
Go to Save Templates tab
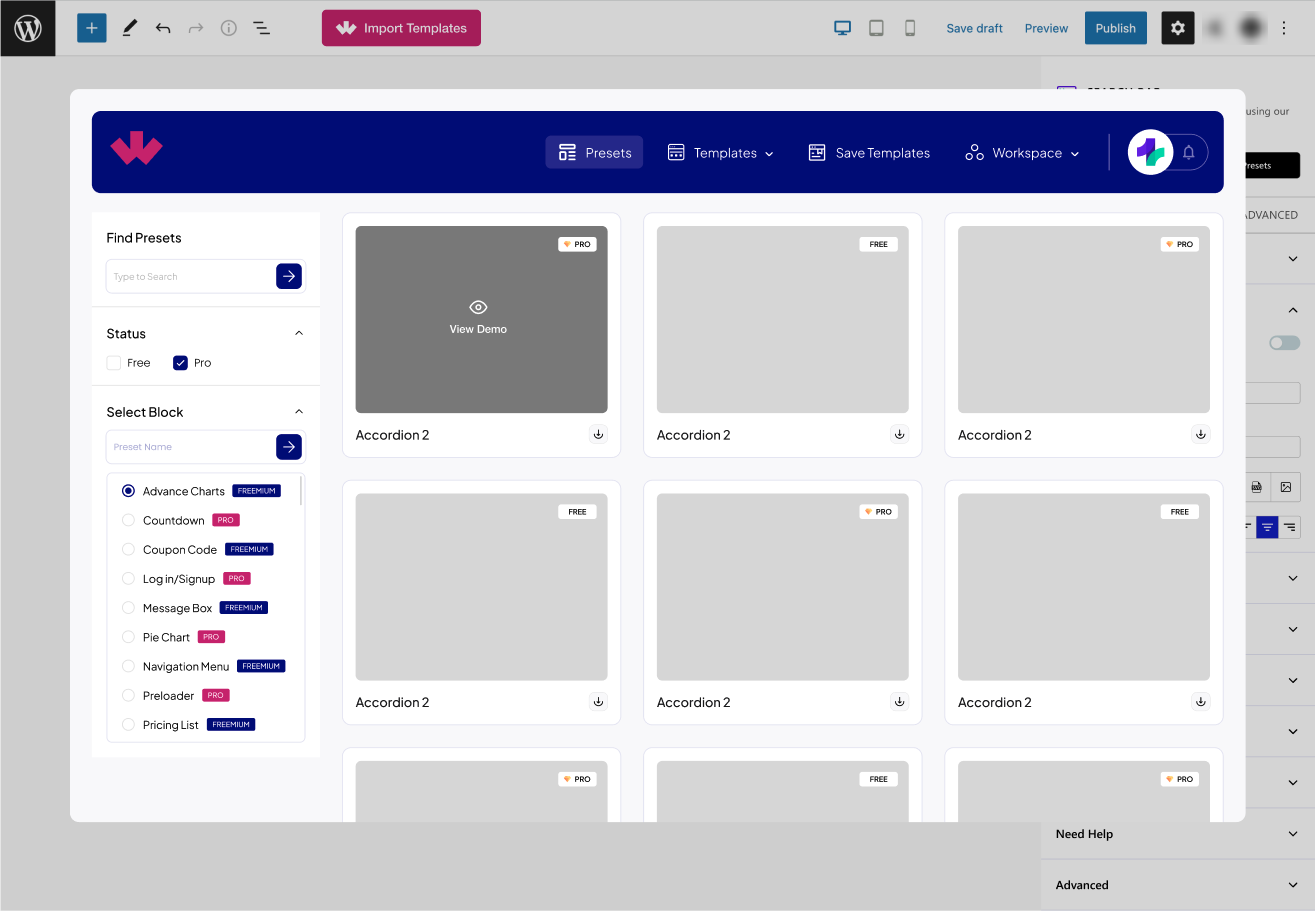869,153
